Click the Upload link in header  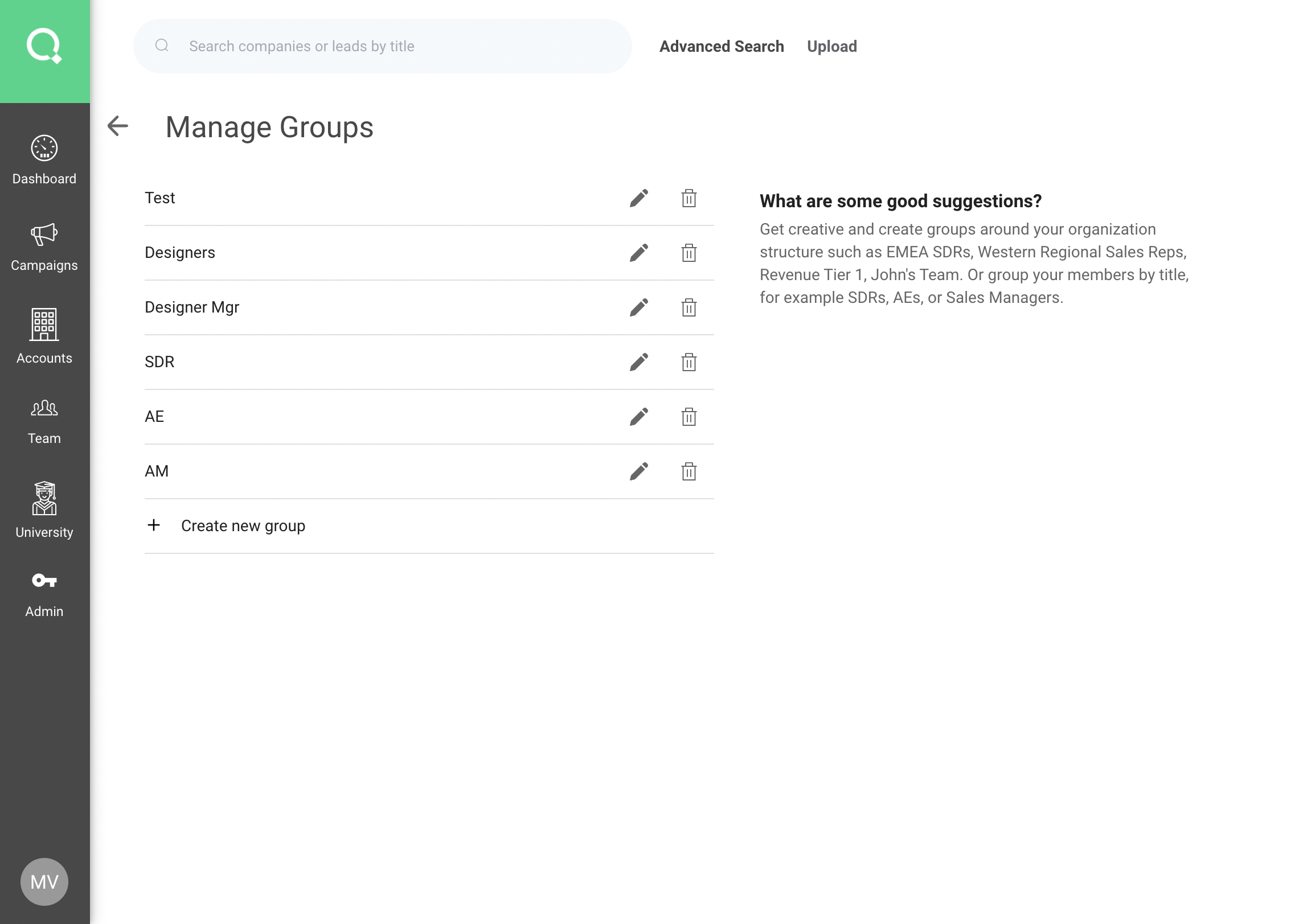tap(831, 46)
